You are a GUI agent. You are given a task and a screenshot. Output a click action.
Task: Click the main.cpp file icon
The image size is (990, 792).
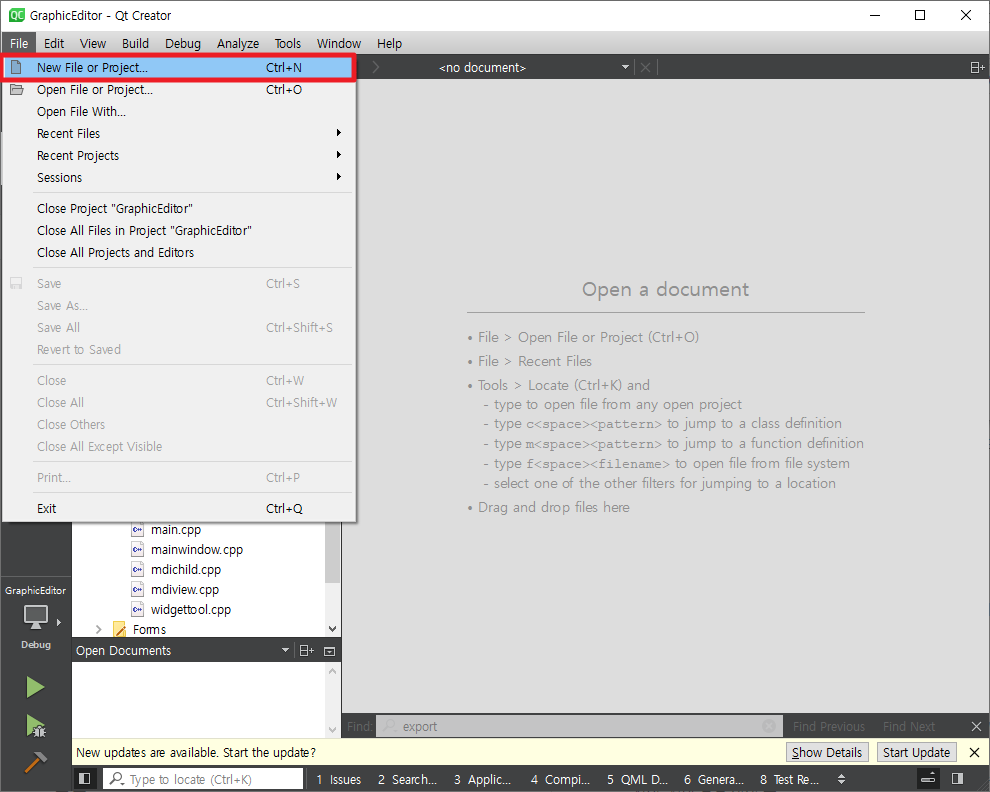(138, 530)
